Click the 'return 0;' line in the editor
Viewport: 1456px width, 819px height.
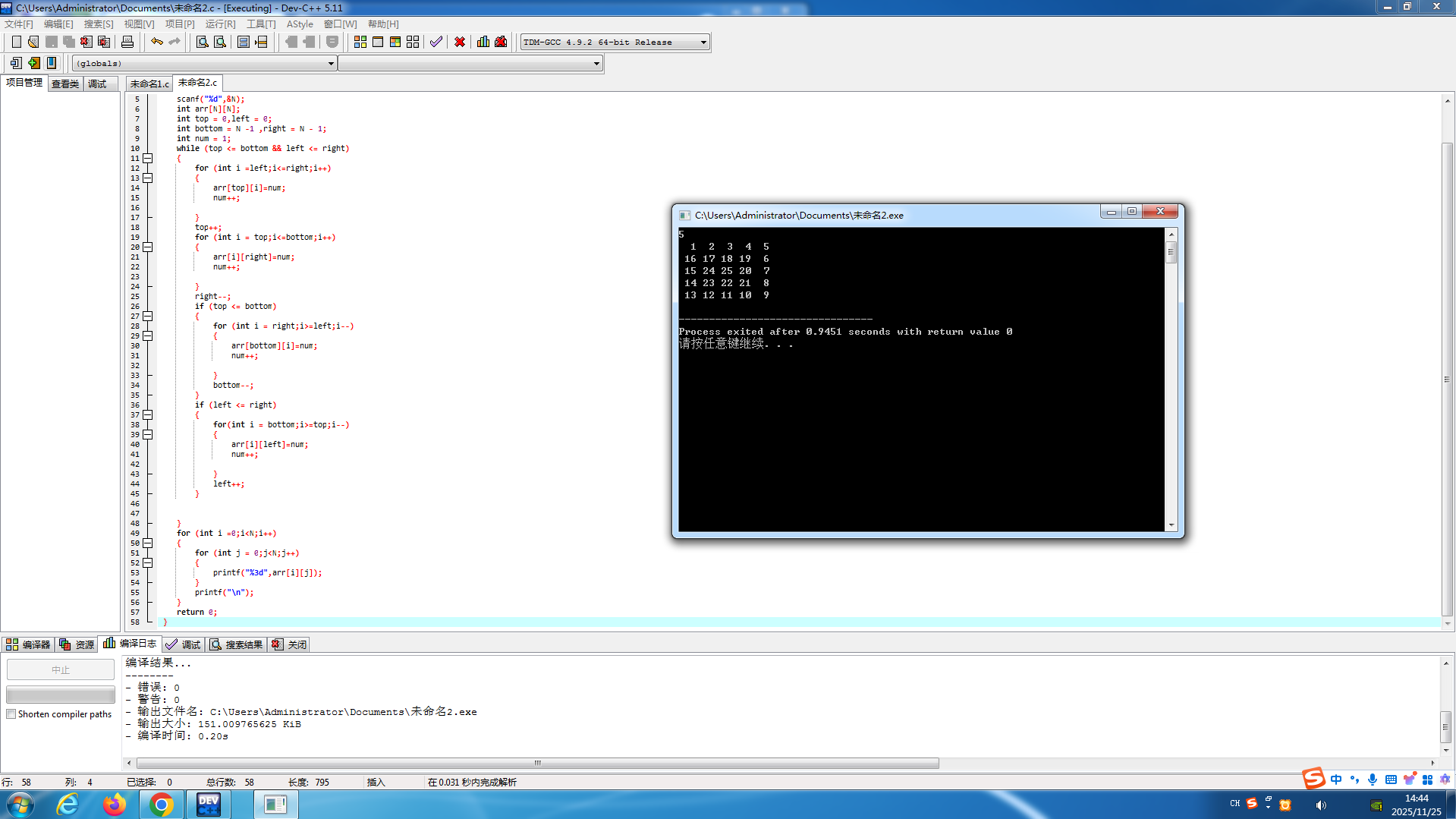click(197, 613)
